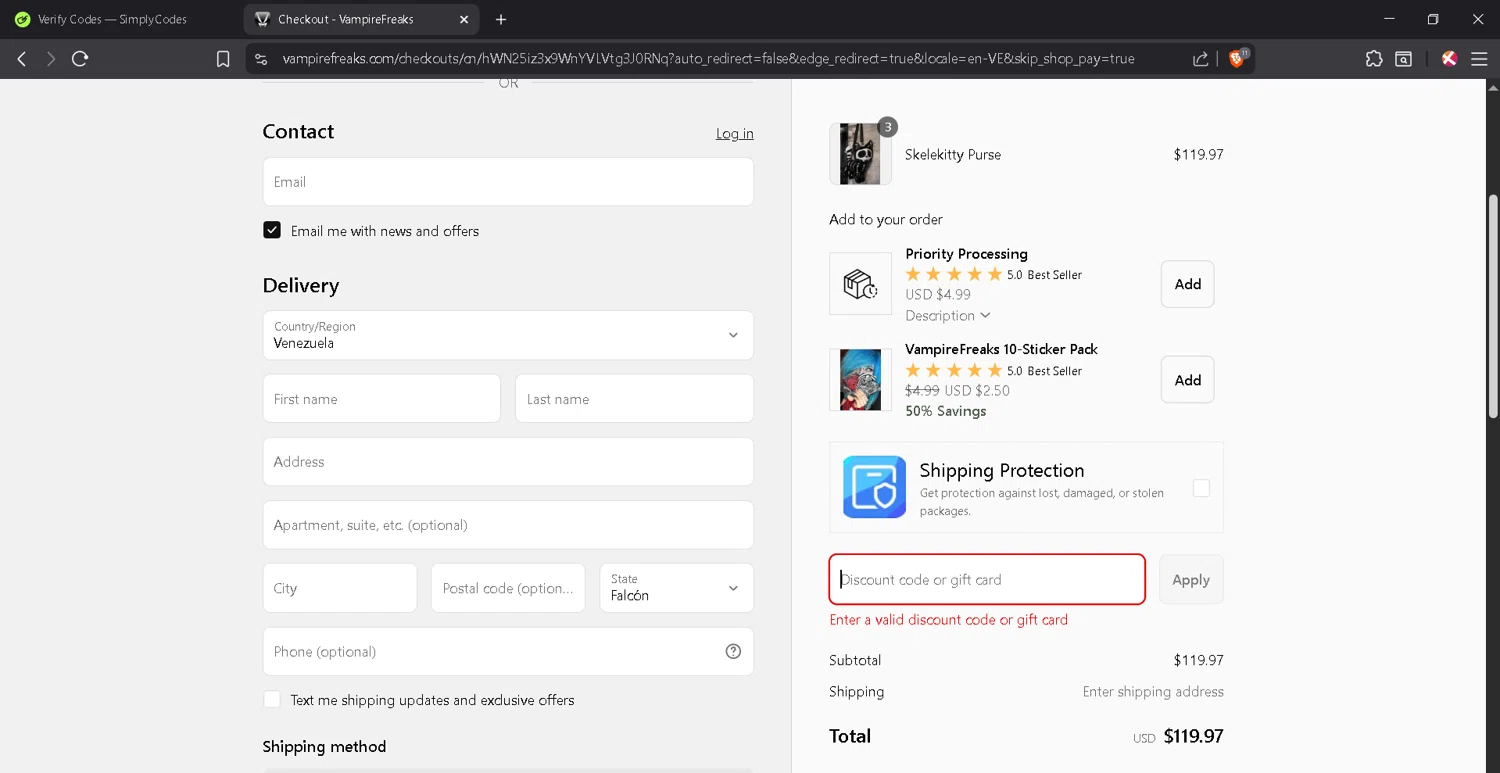Add Priority Processing to order
The height and width of the screenshot is (773, 1500).
point(1187,284)
